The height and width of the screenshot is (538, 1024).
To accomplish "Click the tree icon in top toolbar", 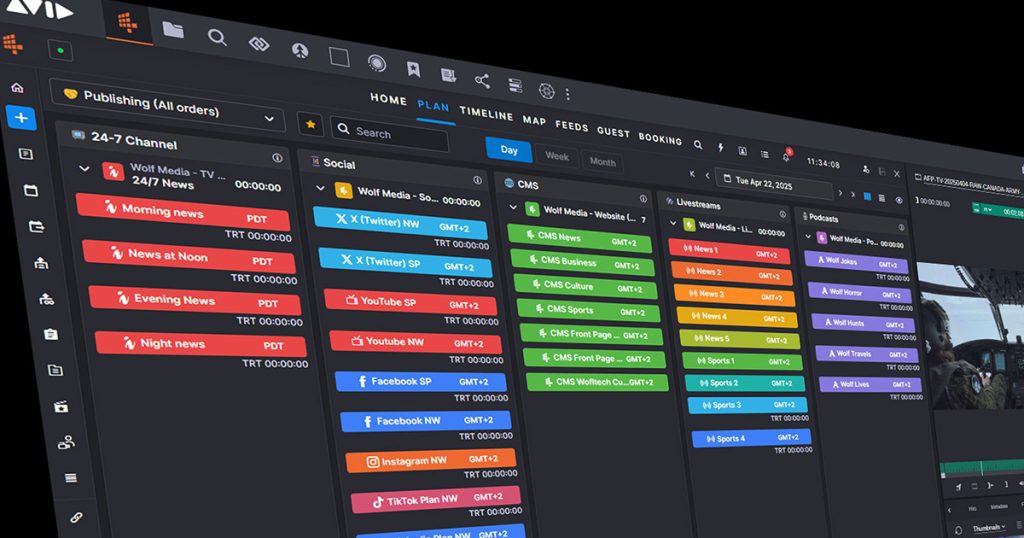I will [300, 50].
